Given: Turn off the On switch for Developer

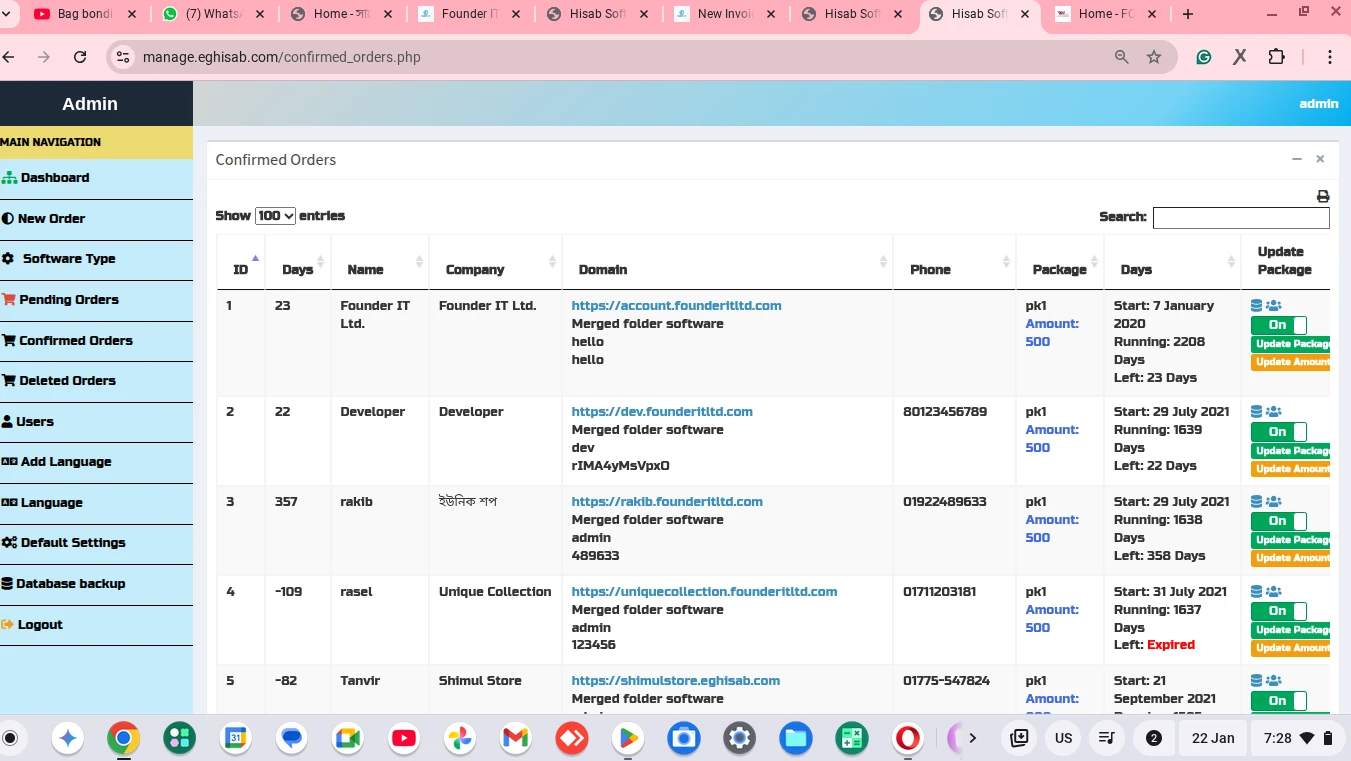Looking at the screenshot, I should click(x=1278, y=432).
